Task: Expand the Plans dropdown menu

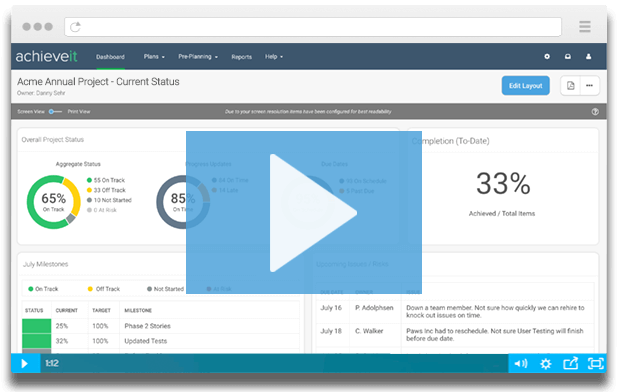Action: point(154,57)
